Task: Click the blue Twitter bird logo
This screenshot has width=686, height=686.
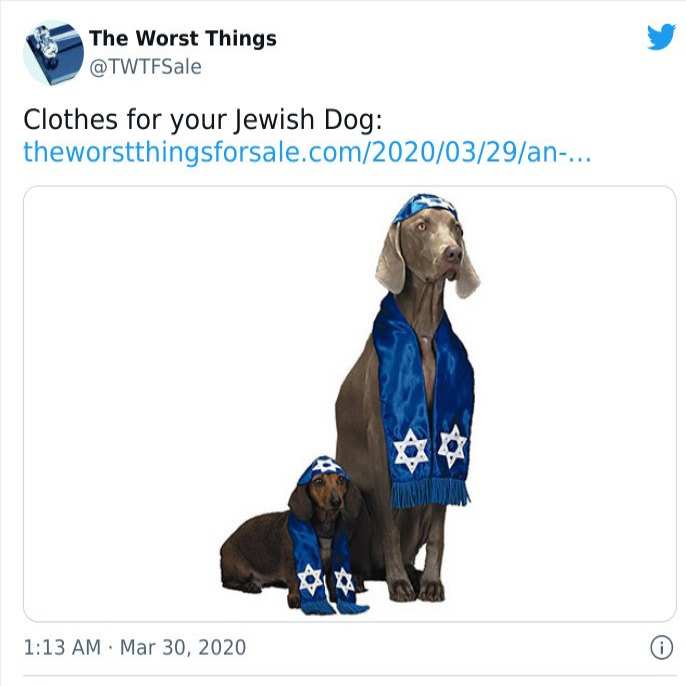Action: pos(661,37)
